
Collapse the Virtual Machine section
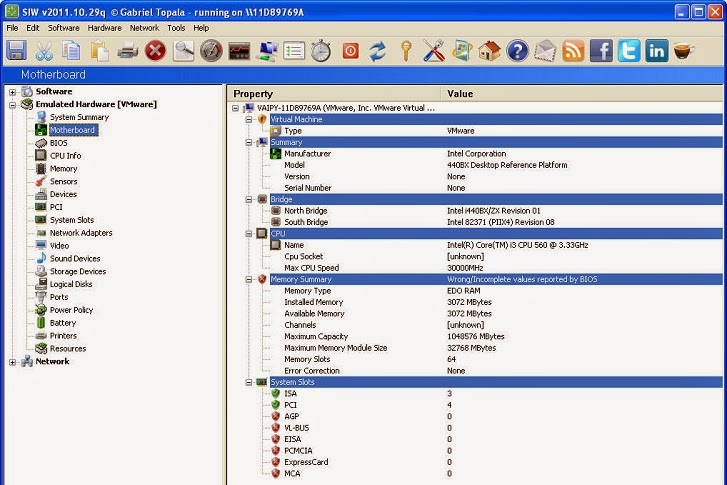[249, 120]
